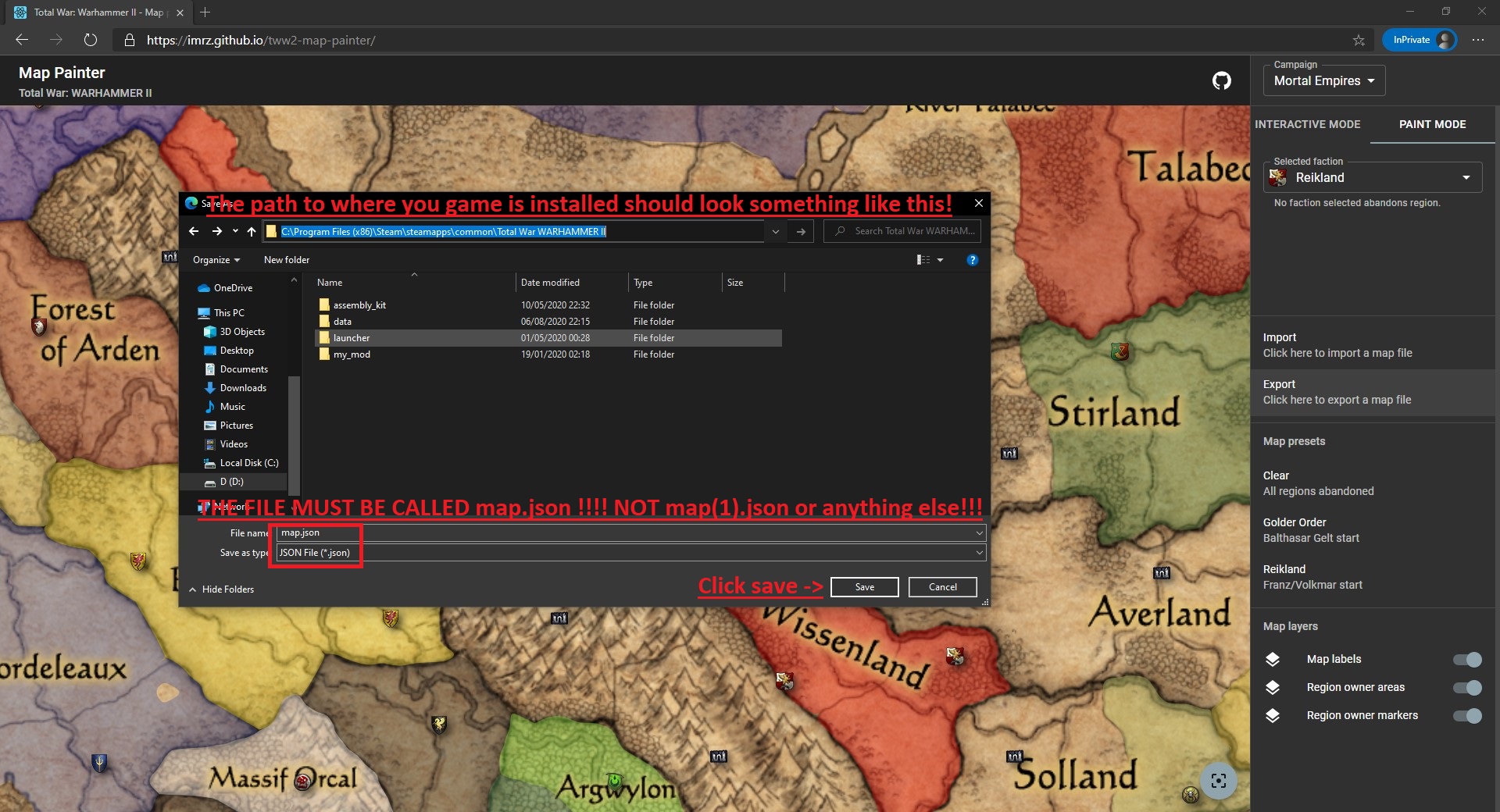Sort files by the Name column header
1500x812 pixels.
click(413, 283)
